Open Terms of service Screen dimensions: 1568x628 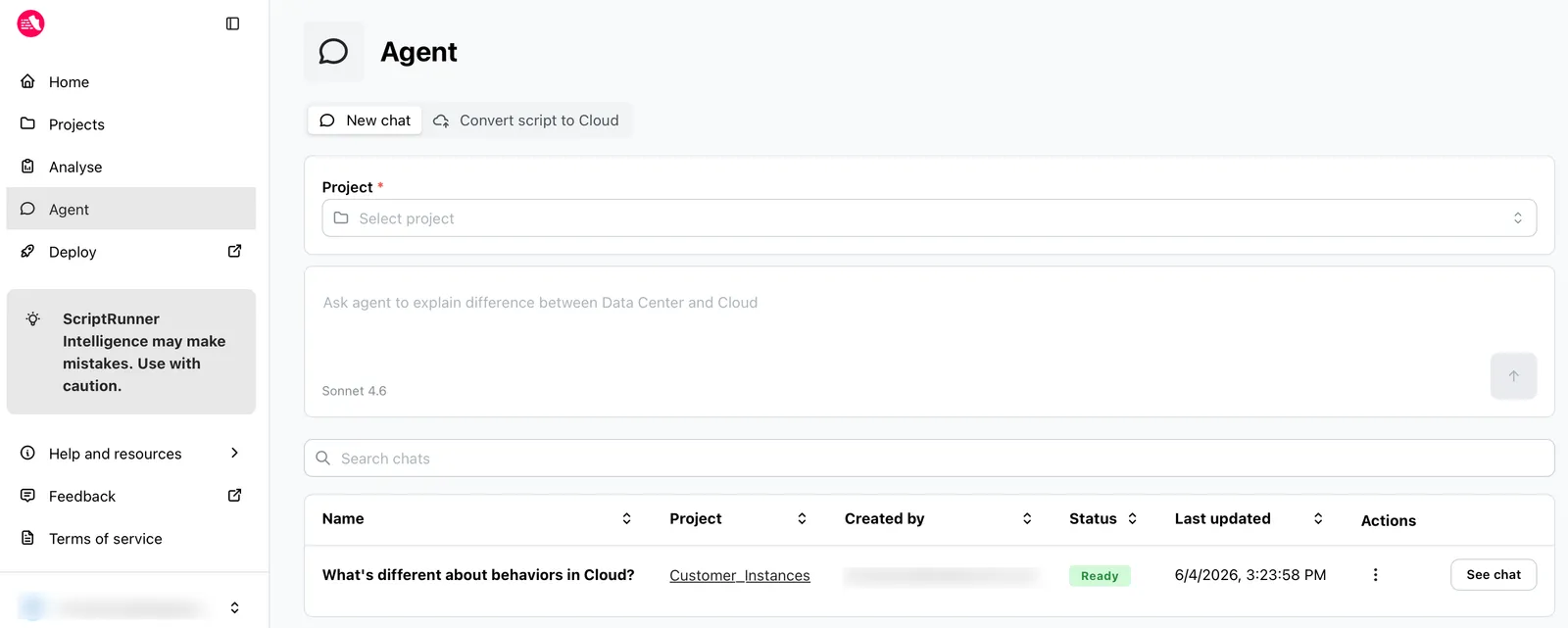131,538
